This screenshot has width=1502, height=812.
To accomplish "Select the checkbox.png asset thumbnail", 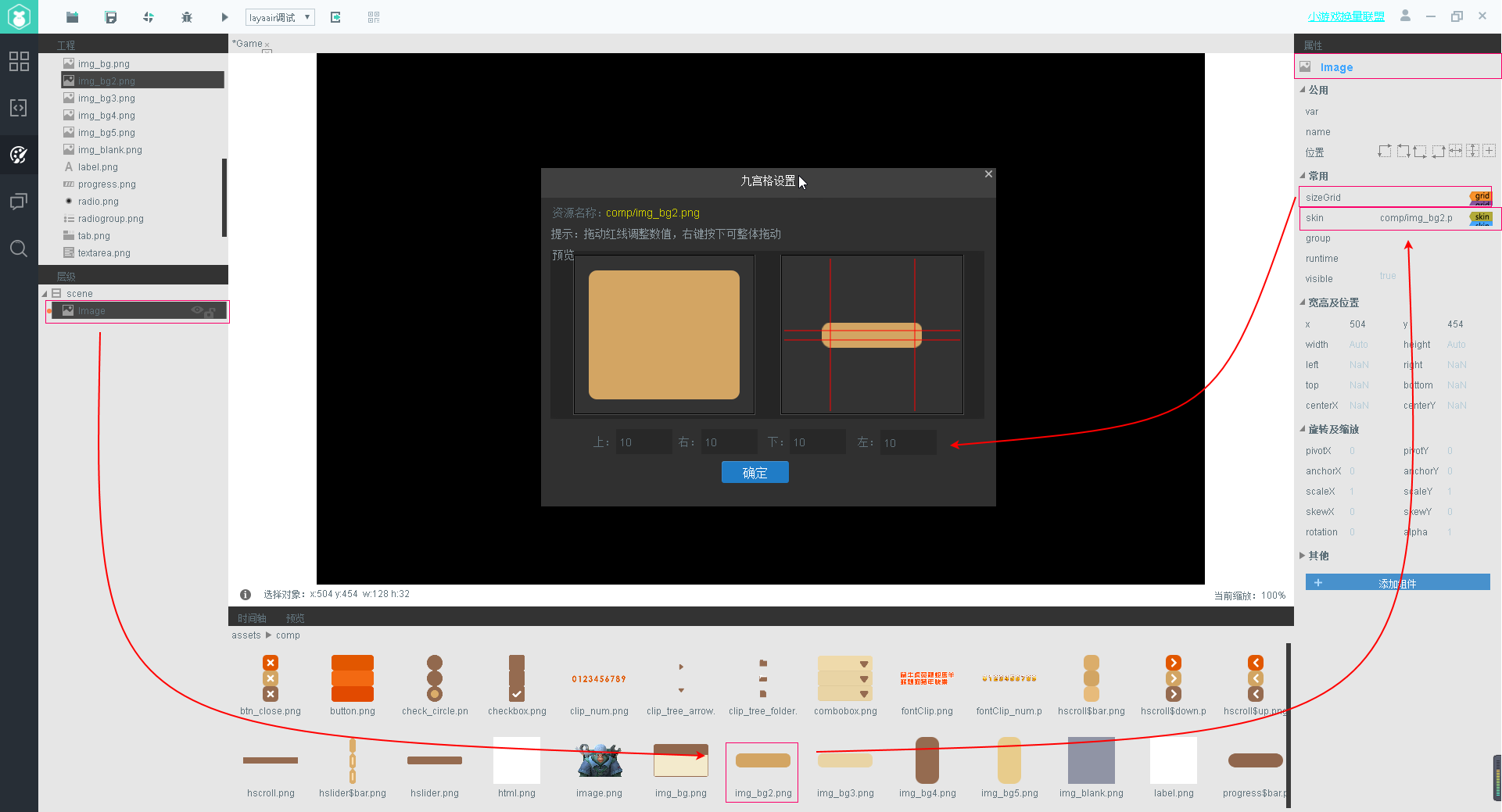I will pyautogui.click(x=517, y=685).
